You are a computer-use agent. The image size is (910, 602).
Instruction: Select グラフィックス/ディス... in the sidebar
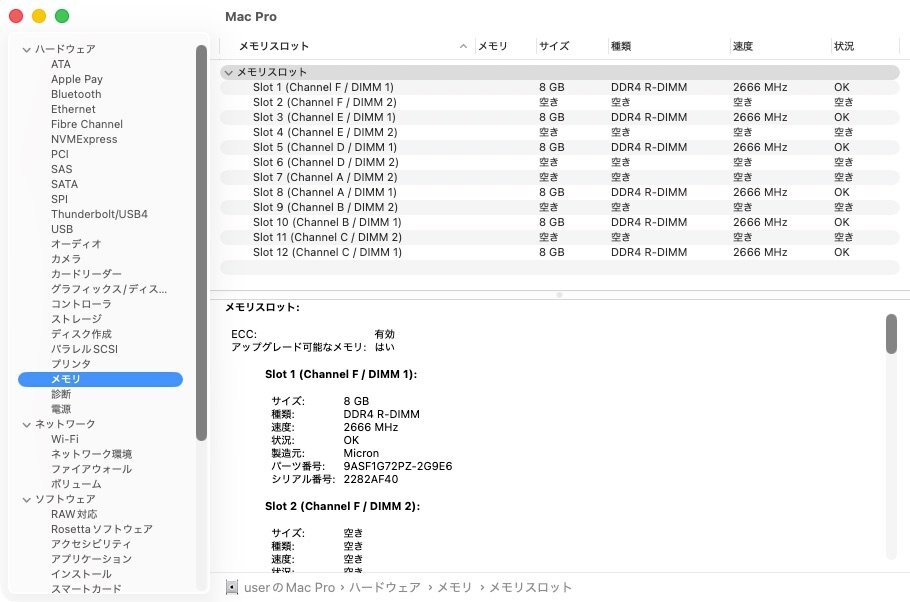click(109, 289)
